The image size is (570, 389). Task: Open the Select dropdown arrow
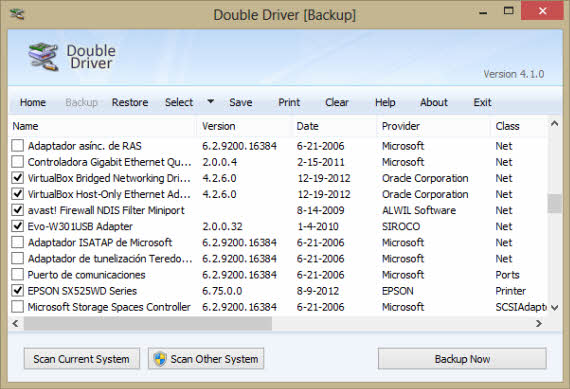[x=210, y=101]
